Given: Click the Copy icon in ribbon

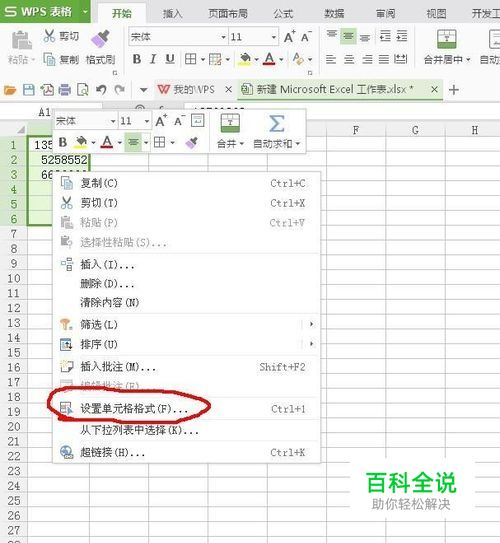Looking at the screenshot, I should [49, 59].
